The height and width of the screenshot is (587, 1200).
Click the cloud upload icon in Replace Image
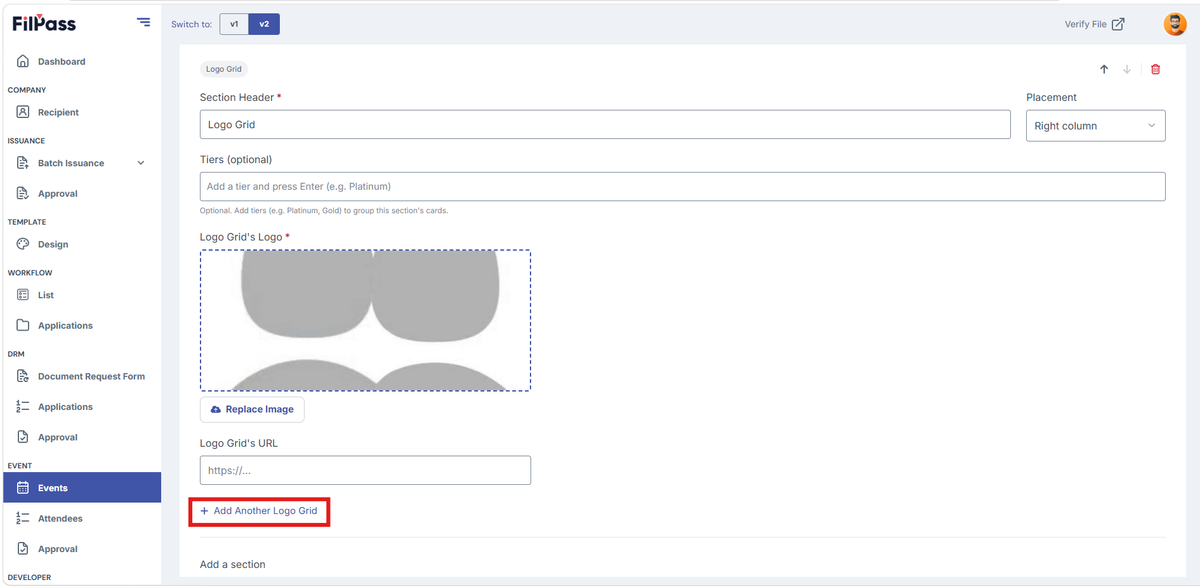tap(216, 410)
